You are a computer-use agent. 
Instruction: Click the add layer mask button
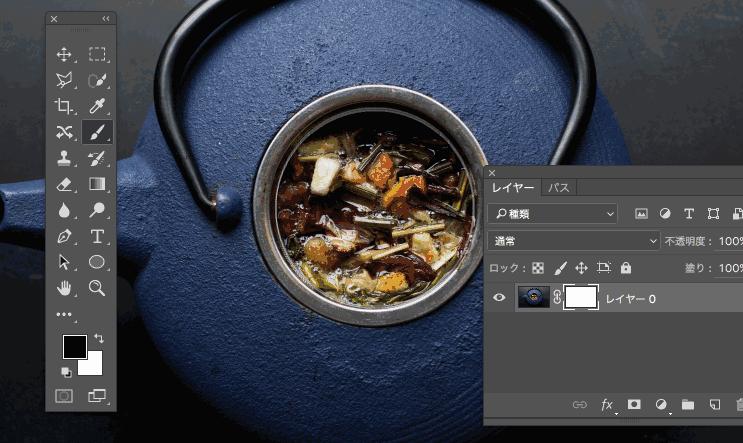pos(634,405)
